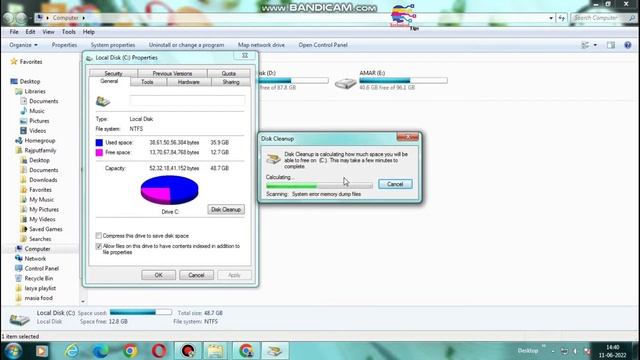
Task: Select the AMAR (E:) drive icon
Action: (x=345, y=83)
